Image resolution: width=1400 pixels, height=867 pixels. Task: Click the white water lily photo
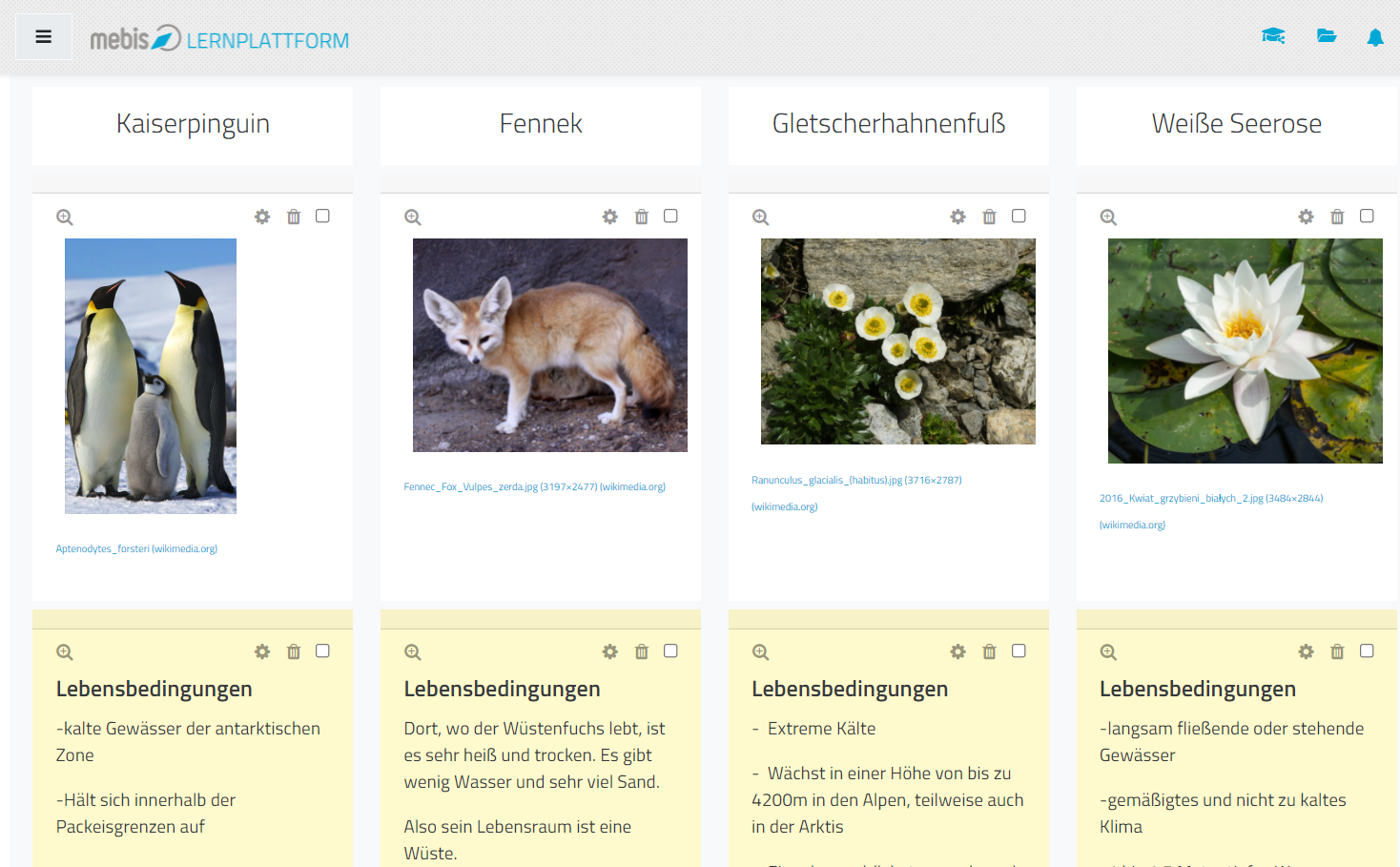coord(1245,351)
